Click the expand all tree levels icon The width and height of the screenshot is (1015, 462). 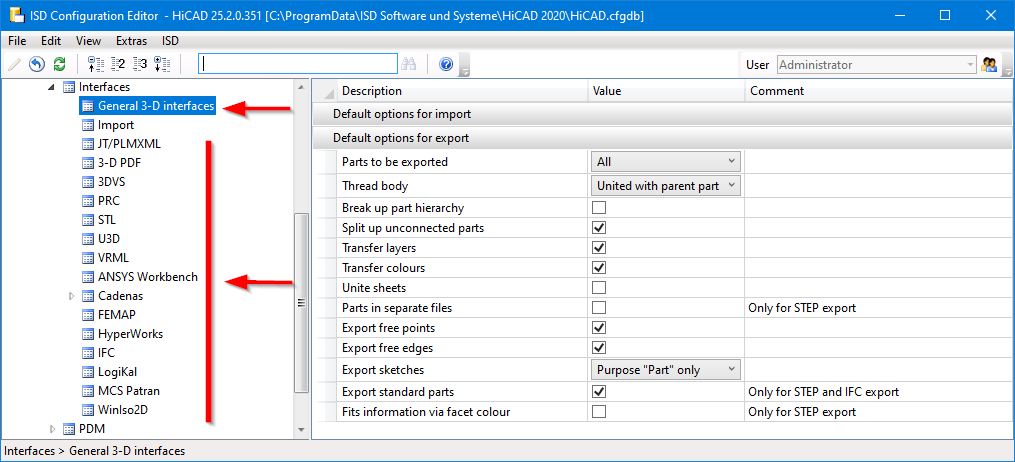162,65
